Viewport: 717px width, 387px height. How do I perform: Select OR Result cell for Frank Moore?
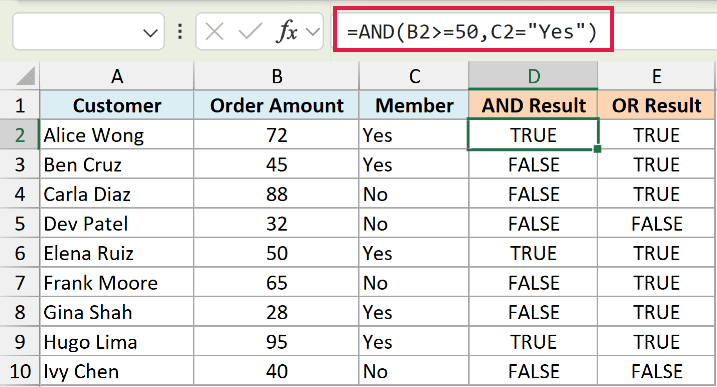[657, 283]
